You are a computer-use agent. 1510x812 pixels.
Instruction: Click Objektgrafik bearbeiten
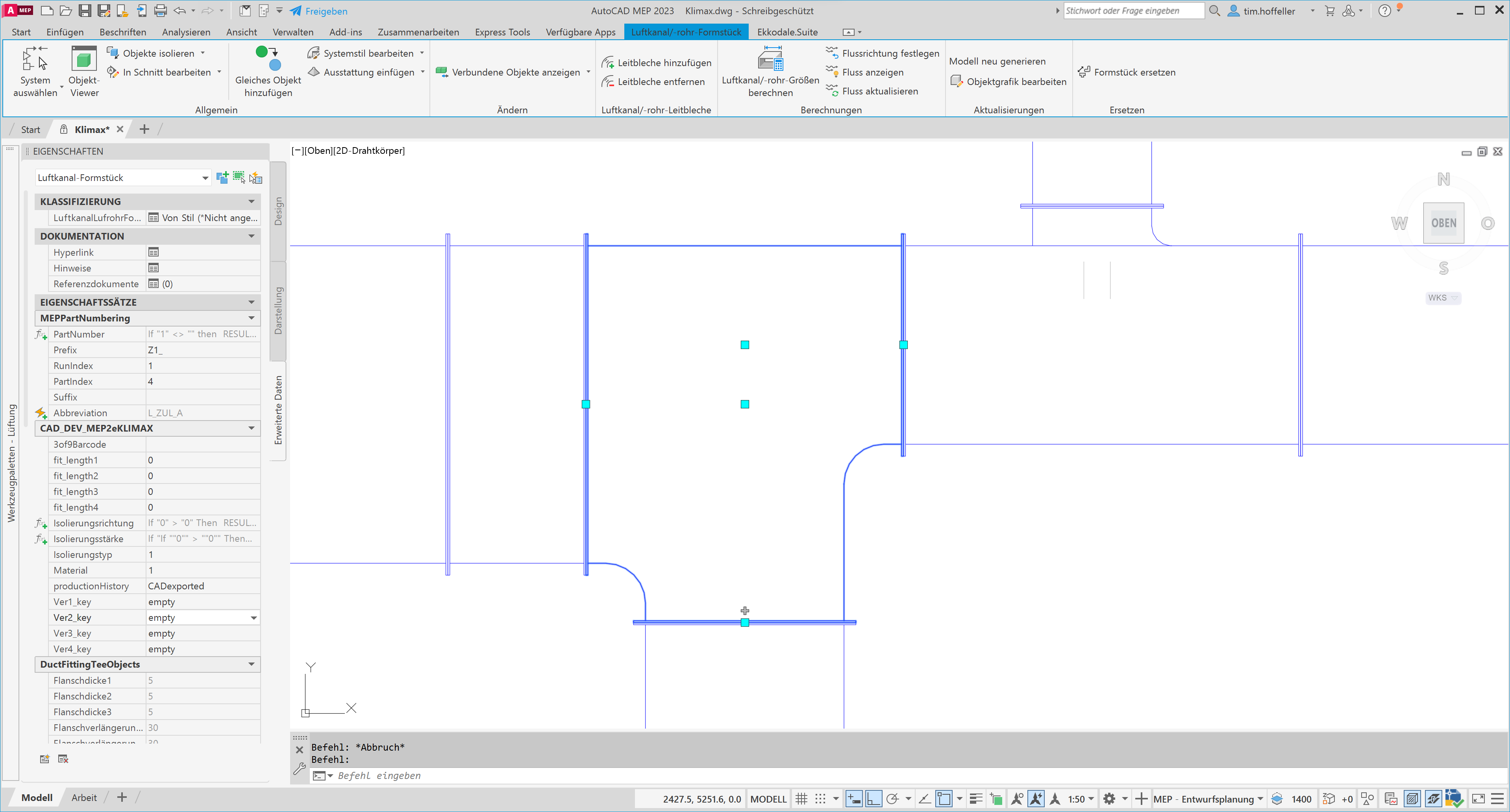1008,81
